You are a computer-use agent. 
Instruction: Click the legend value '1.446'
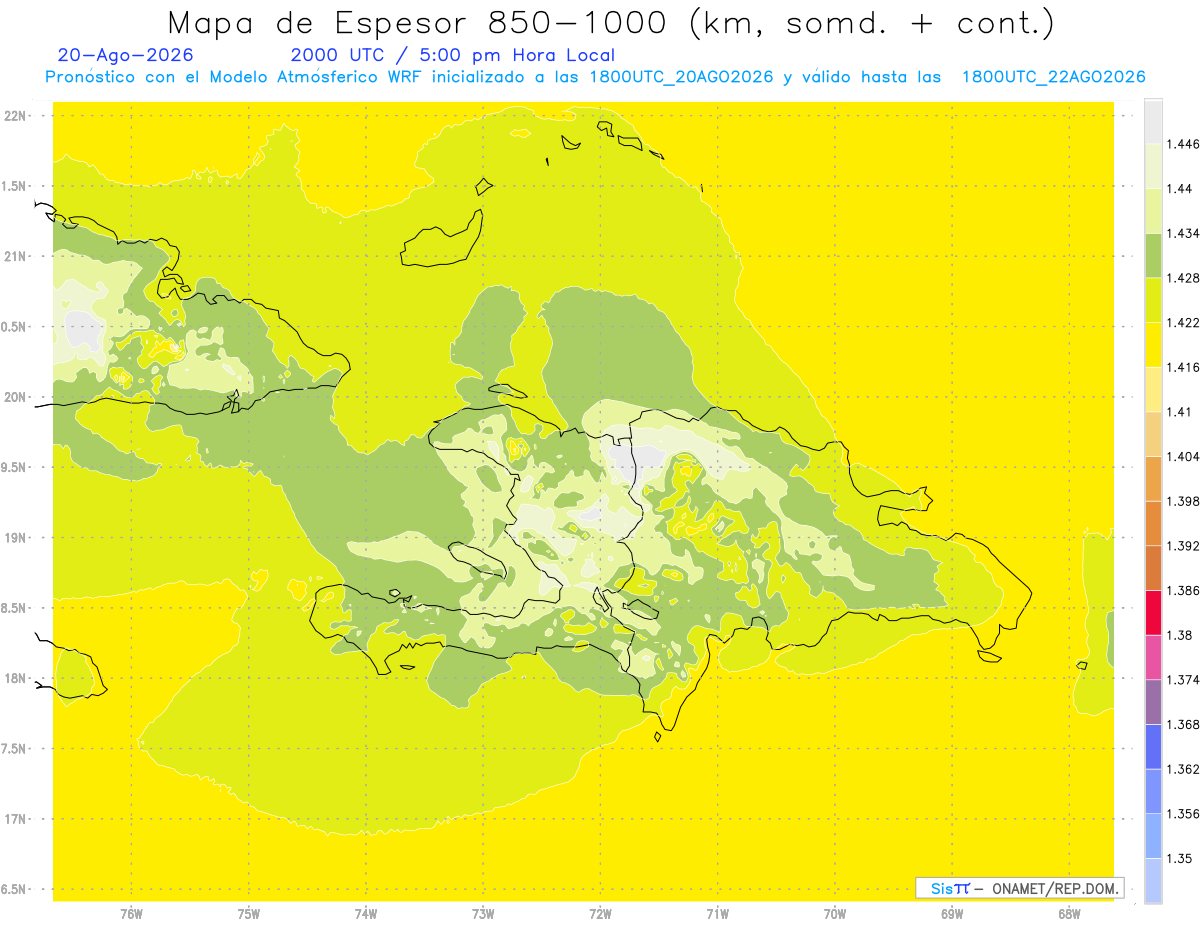point(1183,144)
